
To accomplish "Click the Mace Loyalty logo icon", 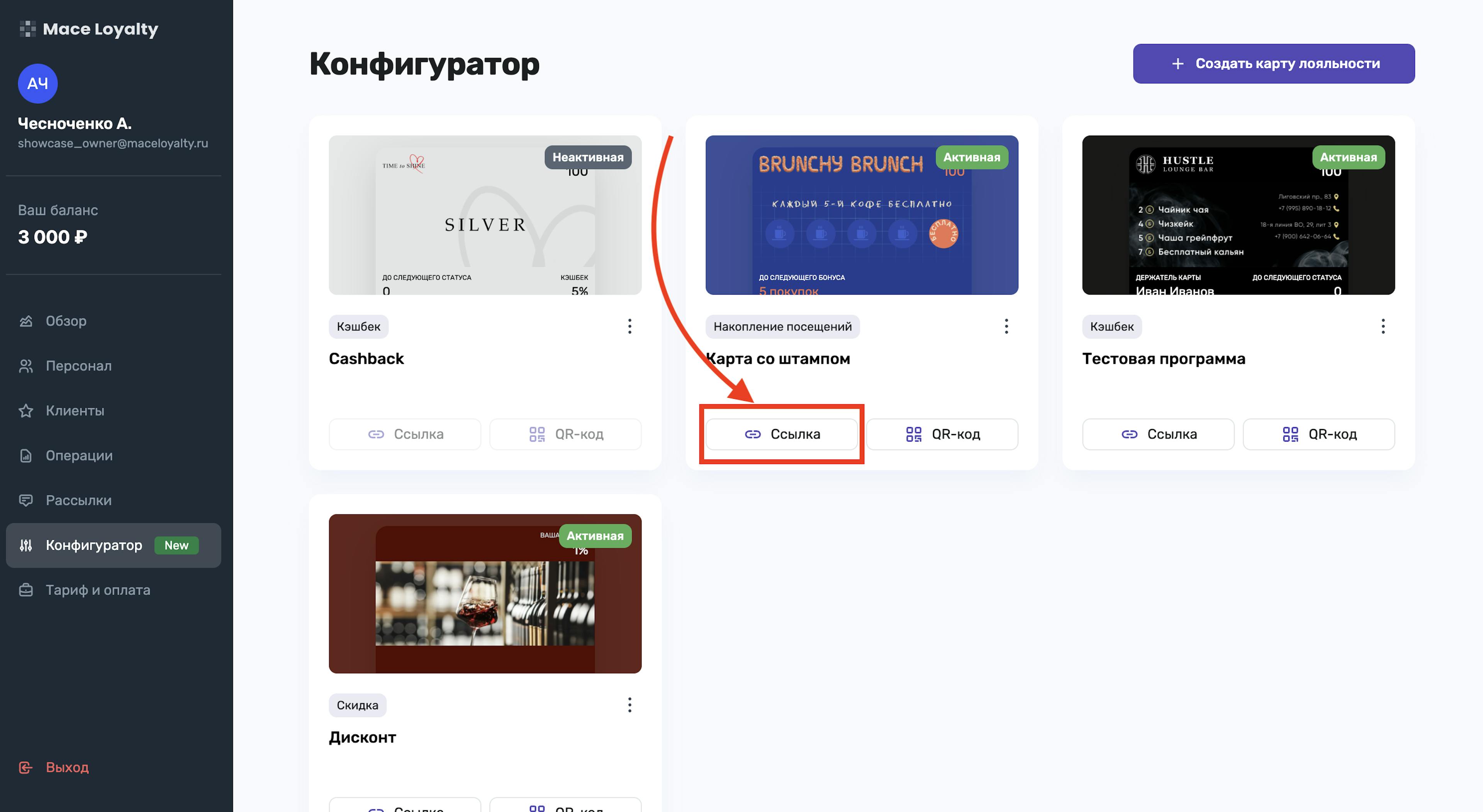I will [28, 29].
